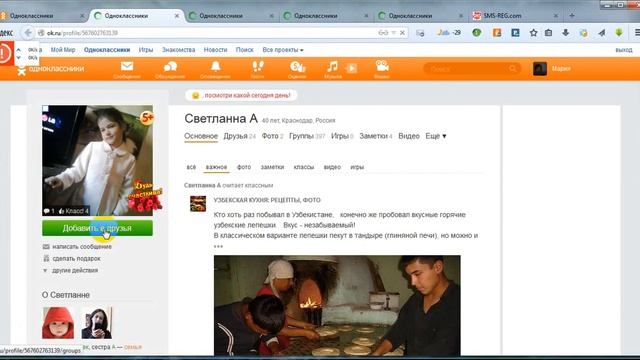This screenshot has width=640, height=360.
Task: Click the green round extension icon
Action: coord(476,33)
